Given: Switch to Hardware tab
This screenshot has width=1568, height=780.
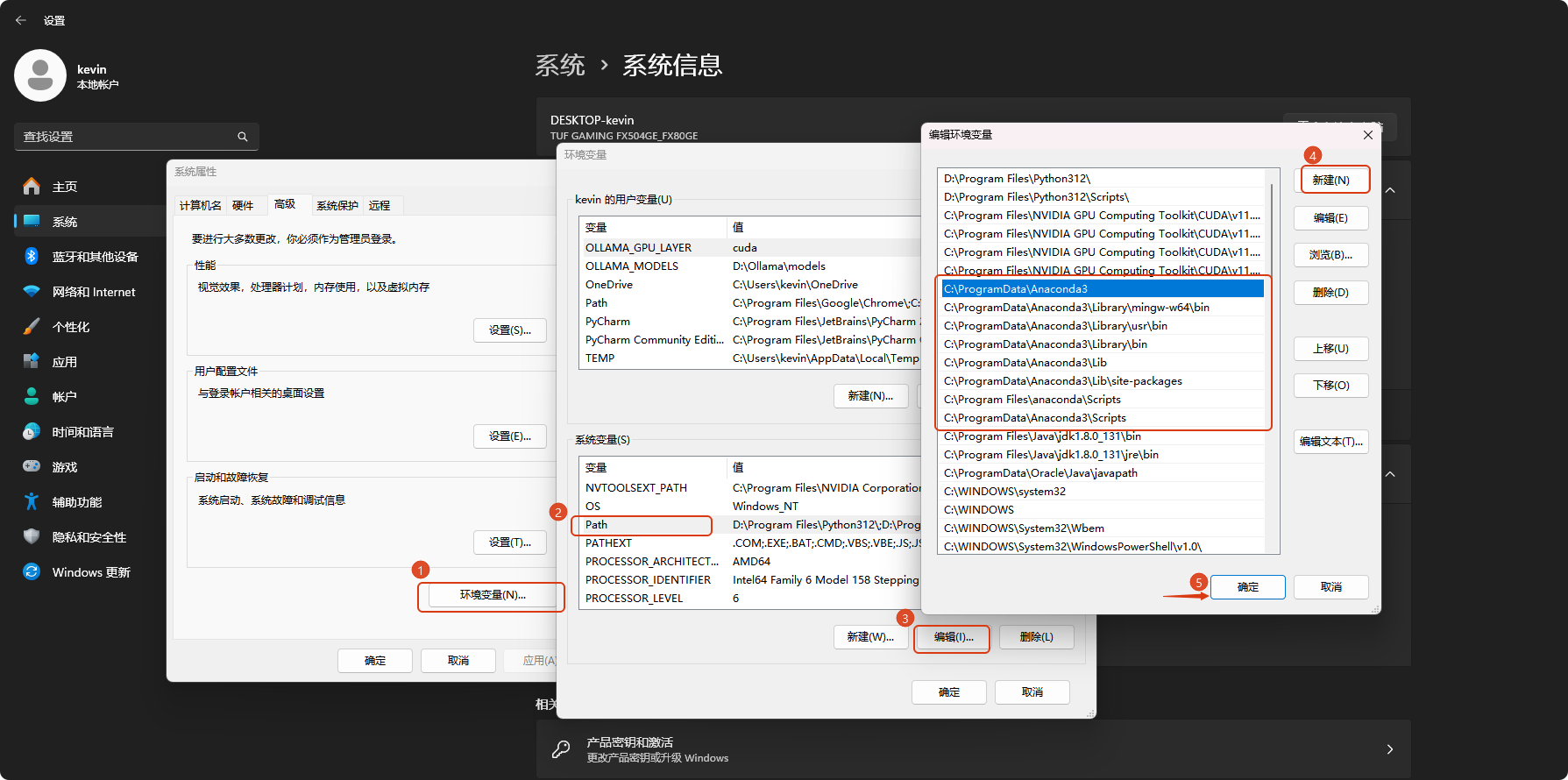Looking at the screenshot, I should click(243, 206).
